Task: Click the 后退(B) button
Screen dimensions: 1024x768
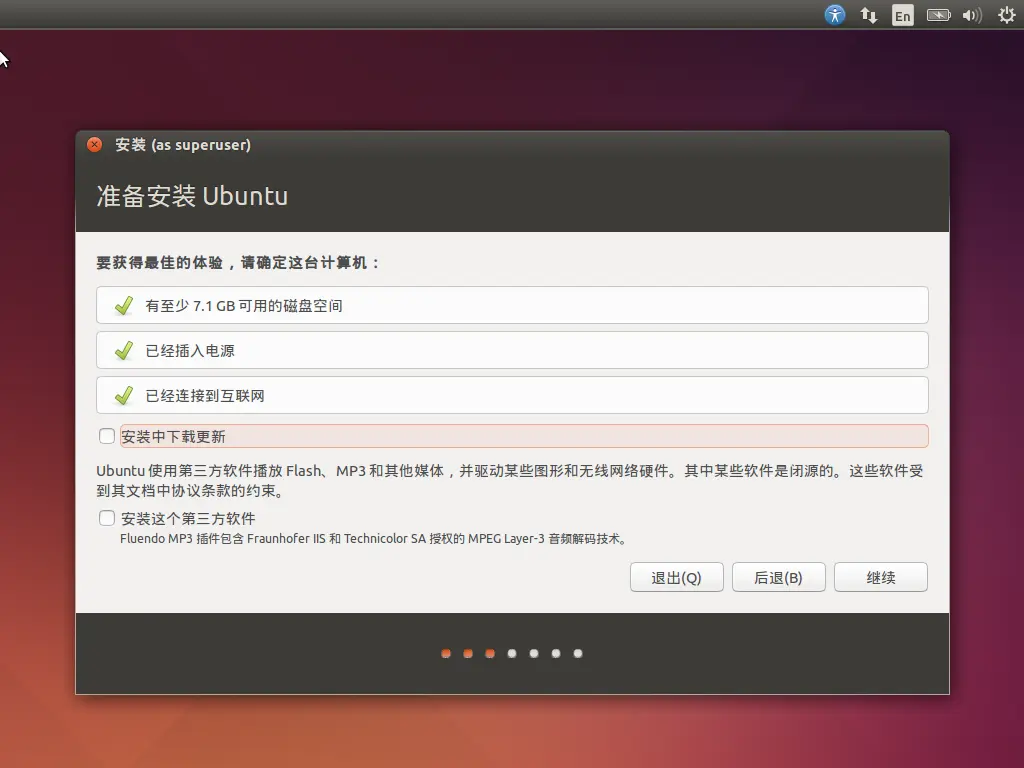Action: click(778, 577)
